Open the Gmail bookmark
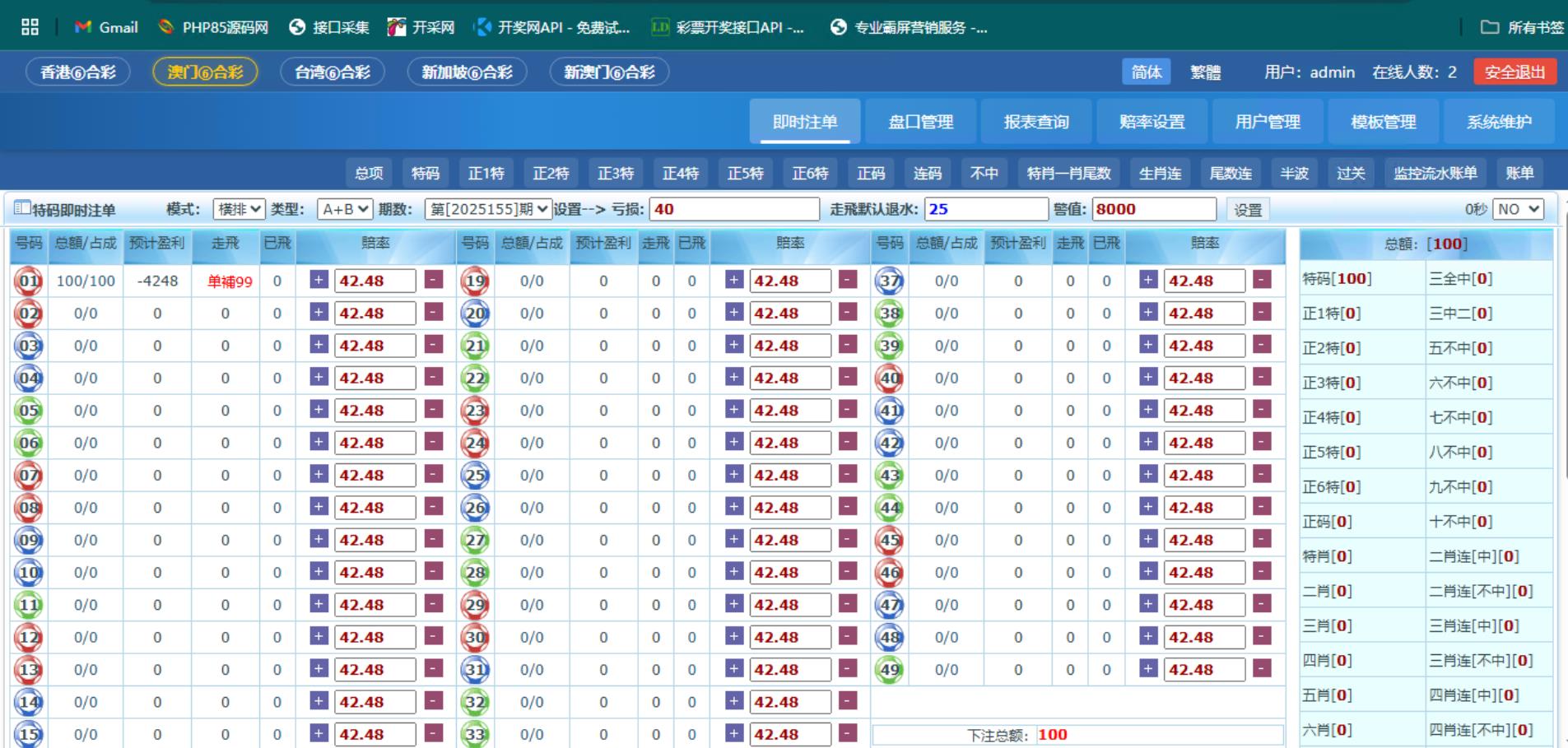The image size is (1568, 748). tap(107, 27)
